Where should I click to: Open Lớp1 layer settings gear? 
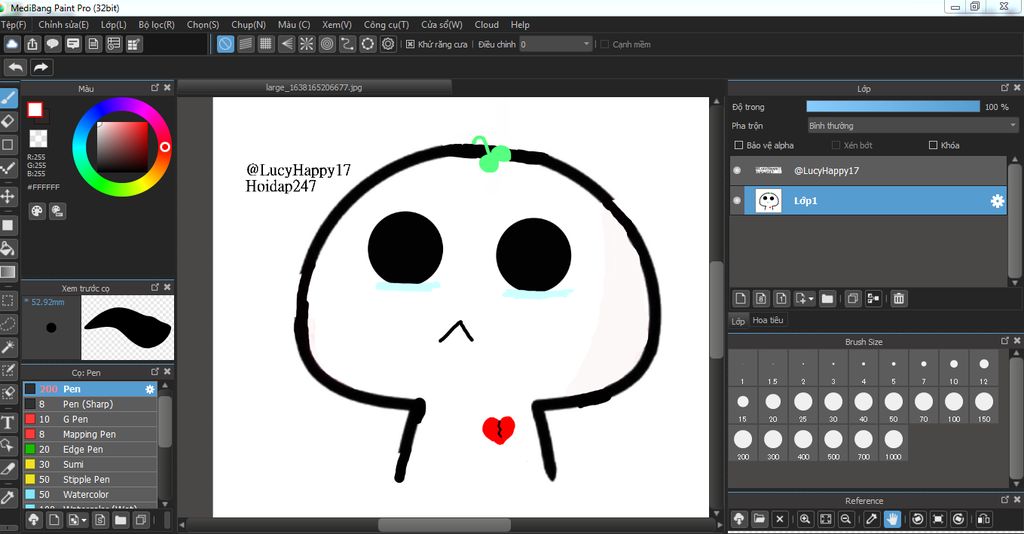click(997, 201)
